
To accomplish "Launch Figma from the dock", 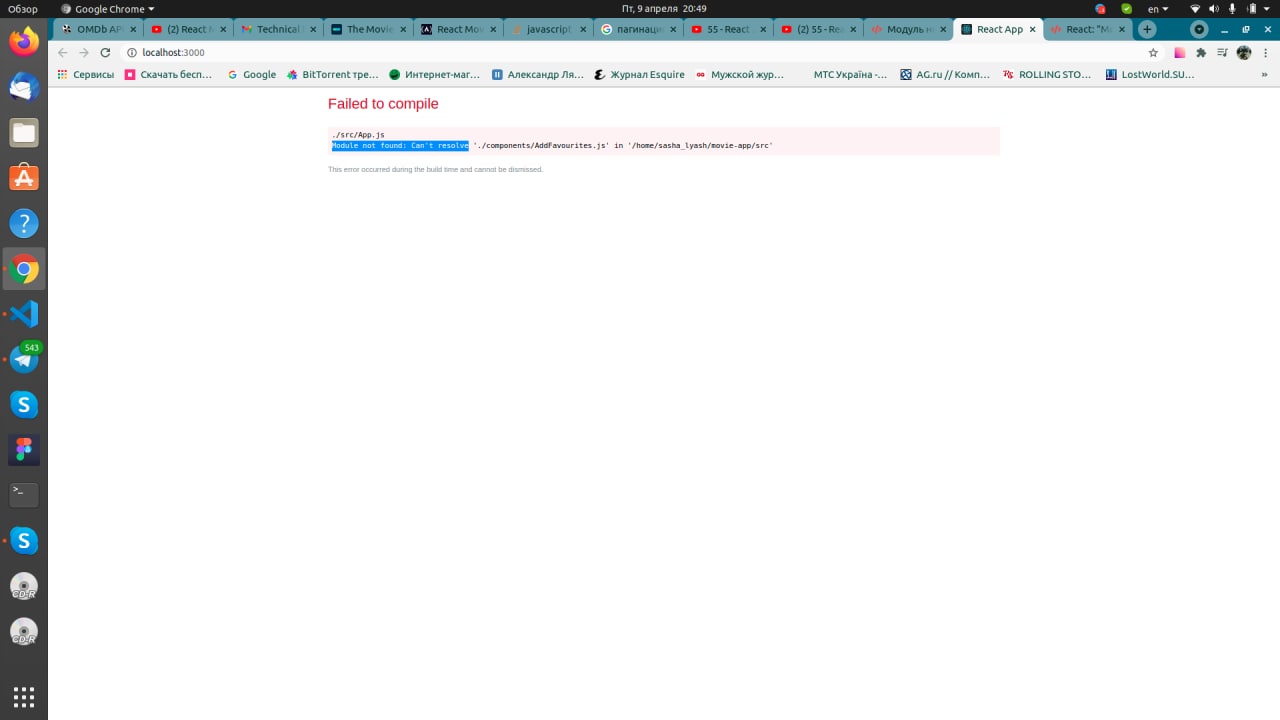I will (24, 450).
